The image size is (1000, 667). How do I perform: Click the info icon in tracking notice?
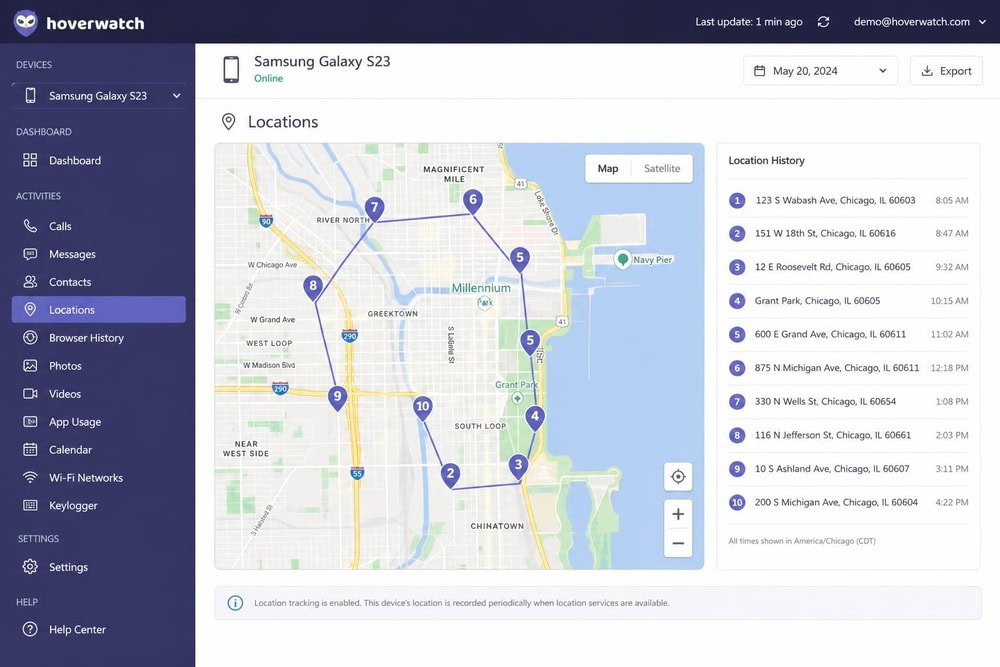pyautogui.click(x=235, y=603)
